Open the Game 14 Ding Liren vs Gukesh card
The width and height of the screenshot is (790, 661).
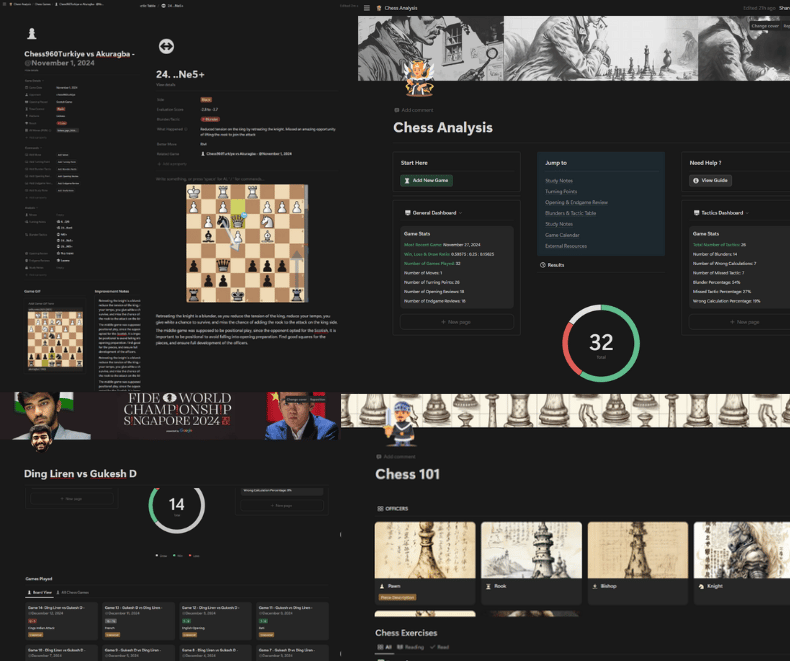(x=61, y=621)
